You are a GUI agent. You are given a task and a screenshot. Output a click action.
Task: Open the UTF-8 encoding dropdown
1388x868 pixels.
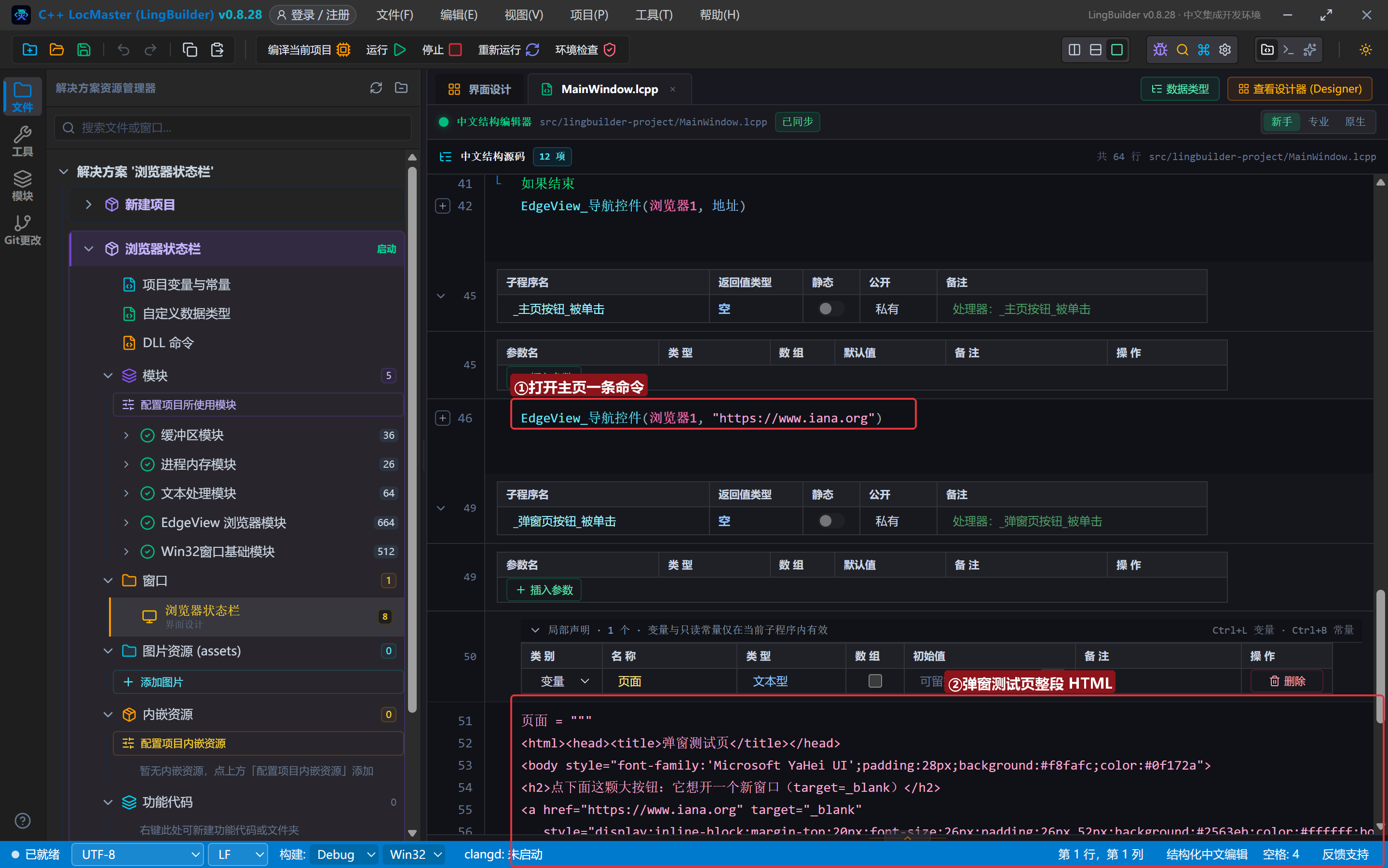[137, 854]
